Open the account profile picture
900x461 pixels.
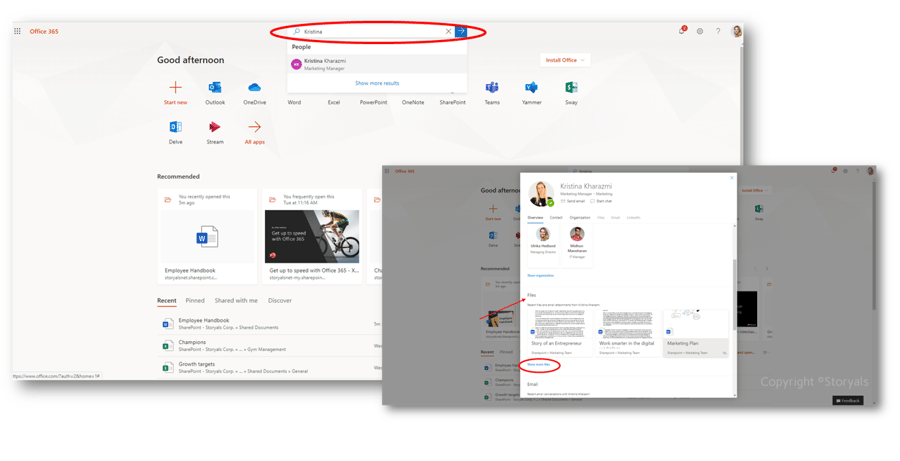(736, 31)
